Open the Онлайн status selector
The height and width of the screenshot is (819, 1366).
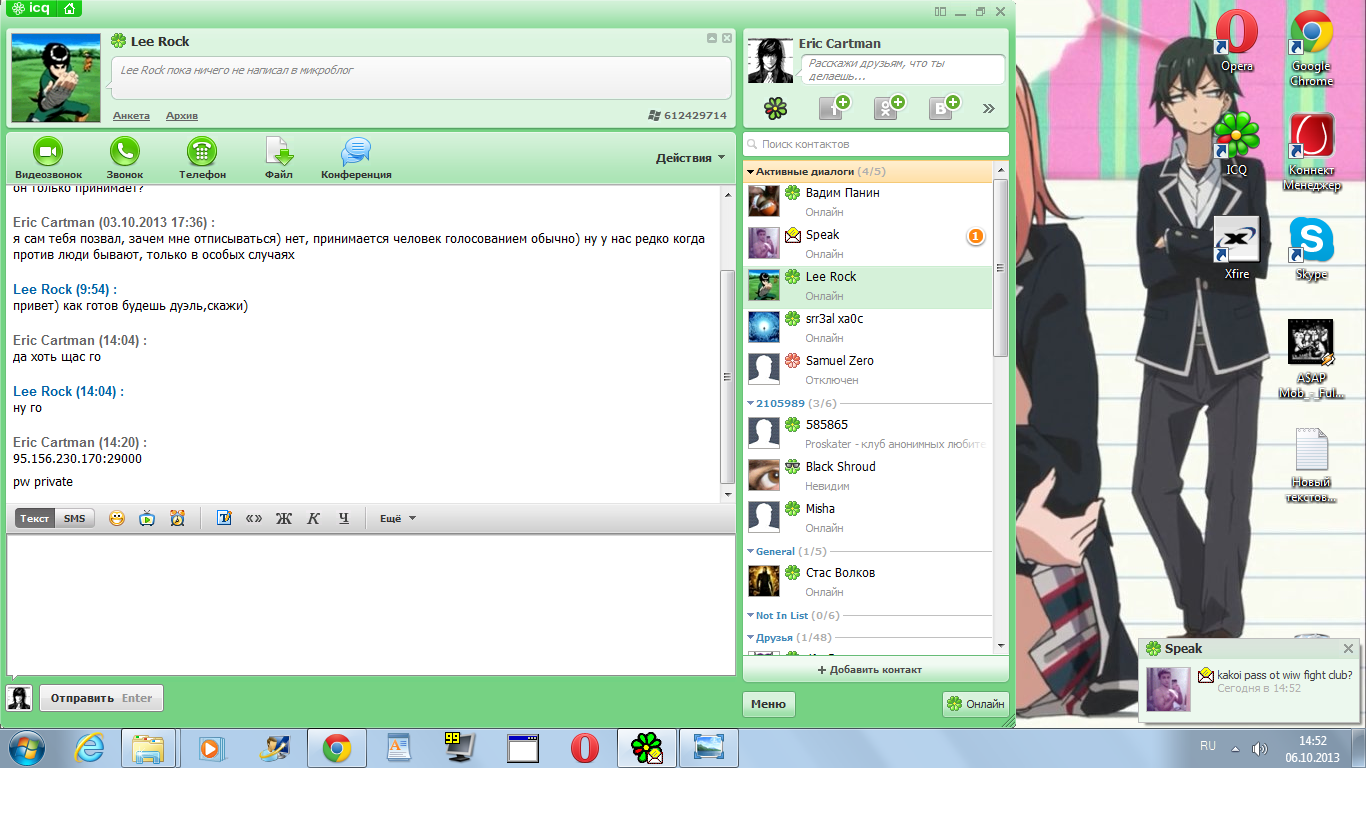pos(975,704)
